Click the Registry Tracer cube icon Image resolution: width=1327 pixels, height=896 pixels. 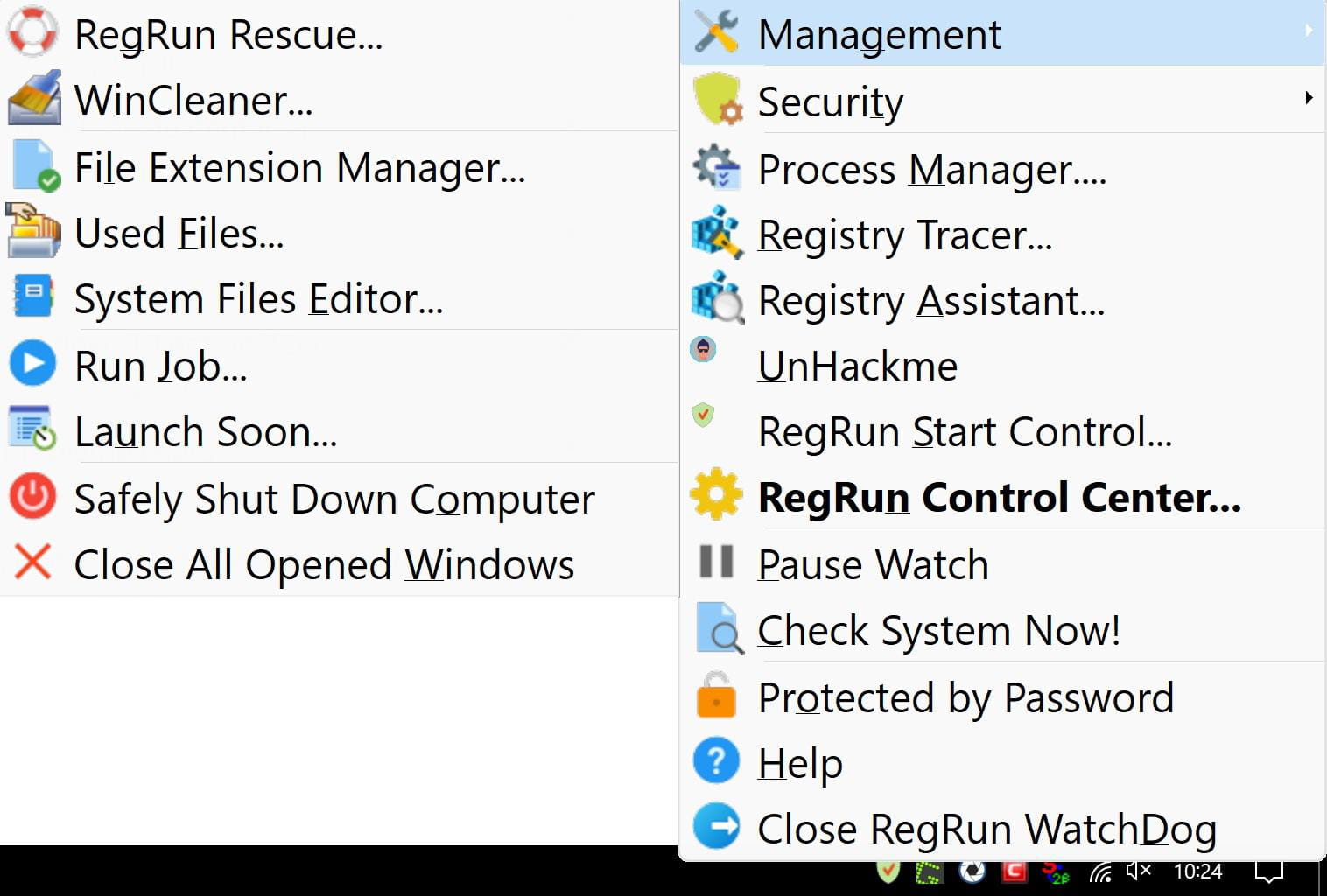[717, 233]
